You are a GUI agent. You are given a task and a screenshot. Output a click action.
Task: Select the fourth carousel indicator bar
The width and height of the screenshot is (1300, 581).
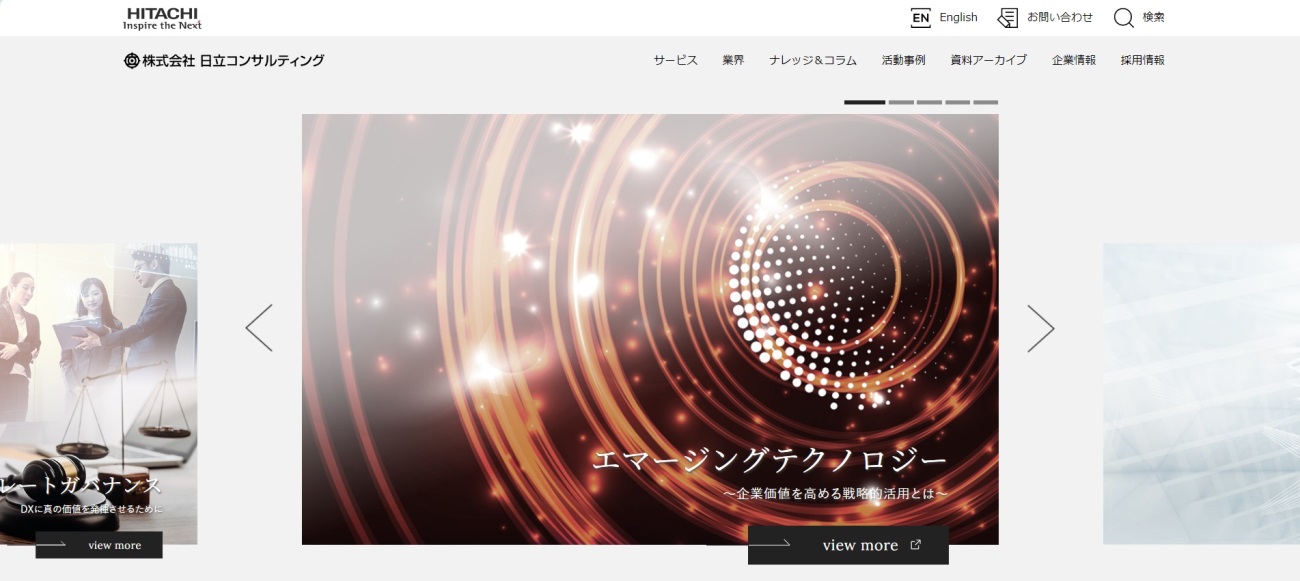957,102
